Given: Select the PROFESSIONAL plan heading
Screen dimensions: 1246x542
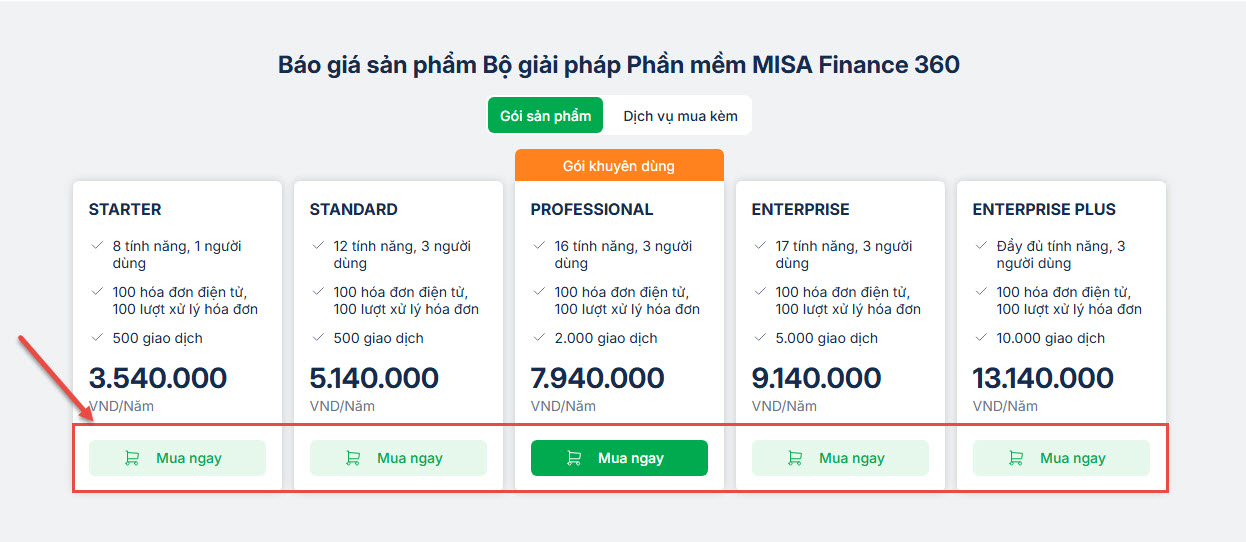Looking at the screenshot, I should click(x=591, y=210).
